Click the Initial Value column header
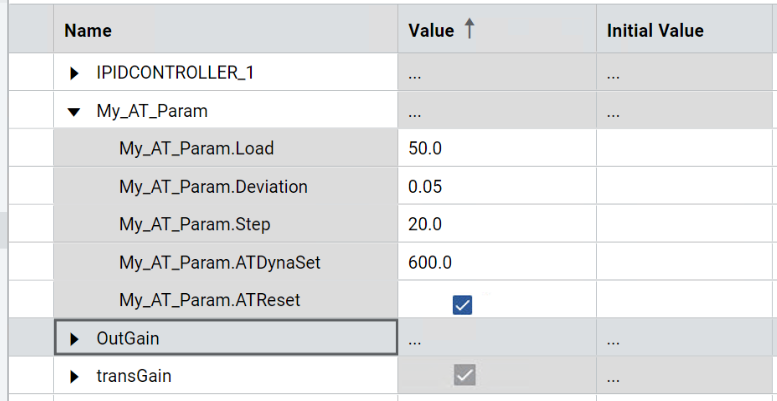Image resolution: width=777 pixels, height=401 pixels. pyautogui.click(x=655, y=31)
